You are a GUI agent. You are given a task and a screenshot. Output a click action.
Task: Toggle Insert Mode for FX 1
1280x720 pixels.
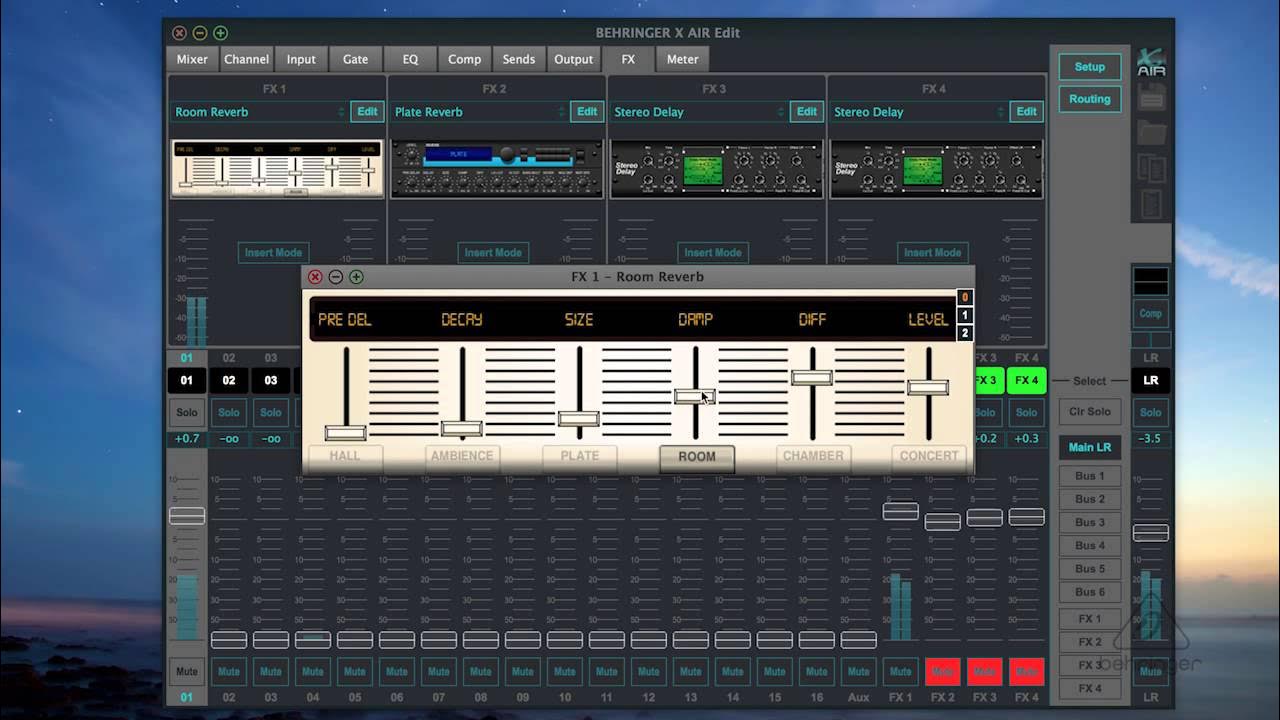pyautogui.click(x=273, y=253)
